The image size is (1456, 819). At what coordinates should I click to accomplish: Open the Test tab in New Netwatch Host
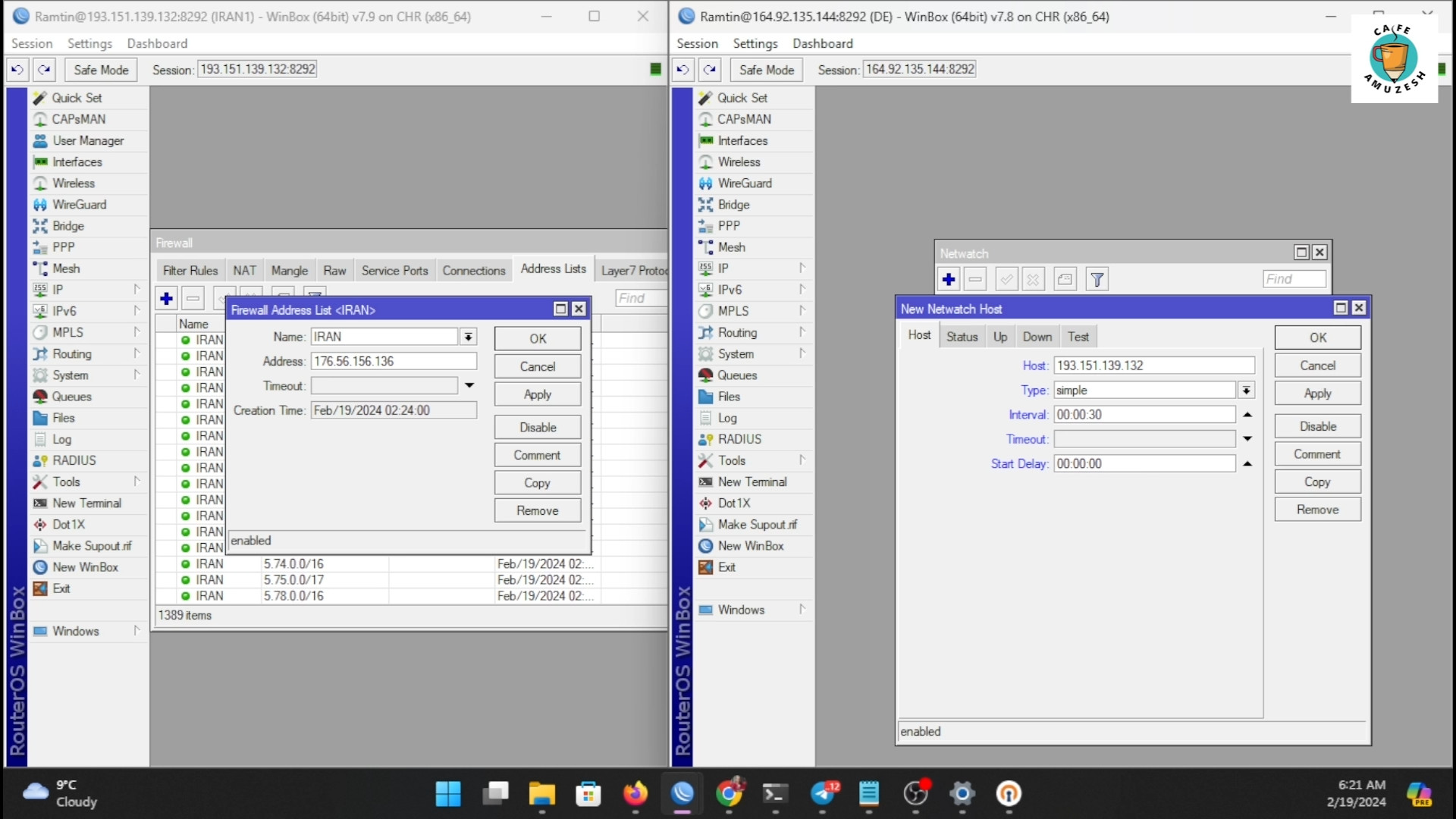pyautogui.click(x=1078, y=337)
